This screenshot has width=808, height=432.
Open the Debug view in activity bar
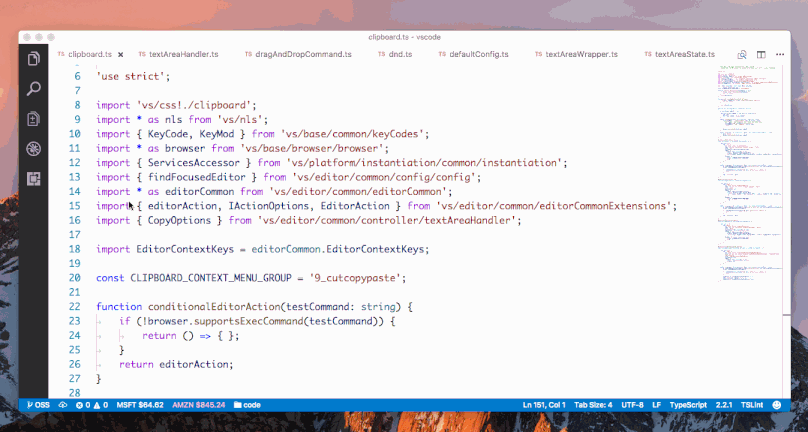tap(33, 149)
